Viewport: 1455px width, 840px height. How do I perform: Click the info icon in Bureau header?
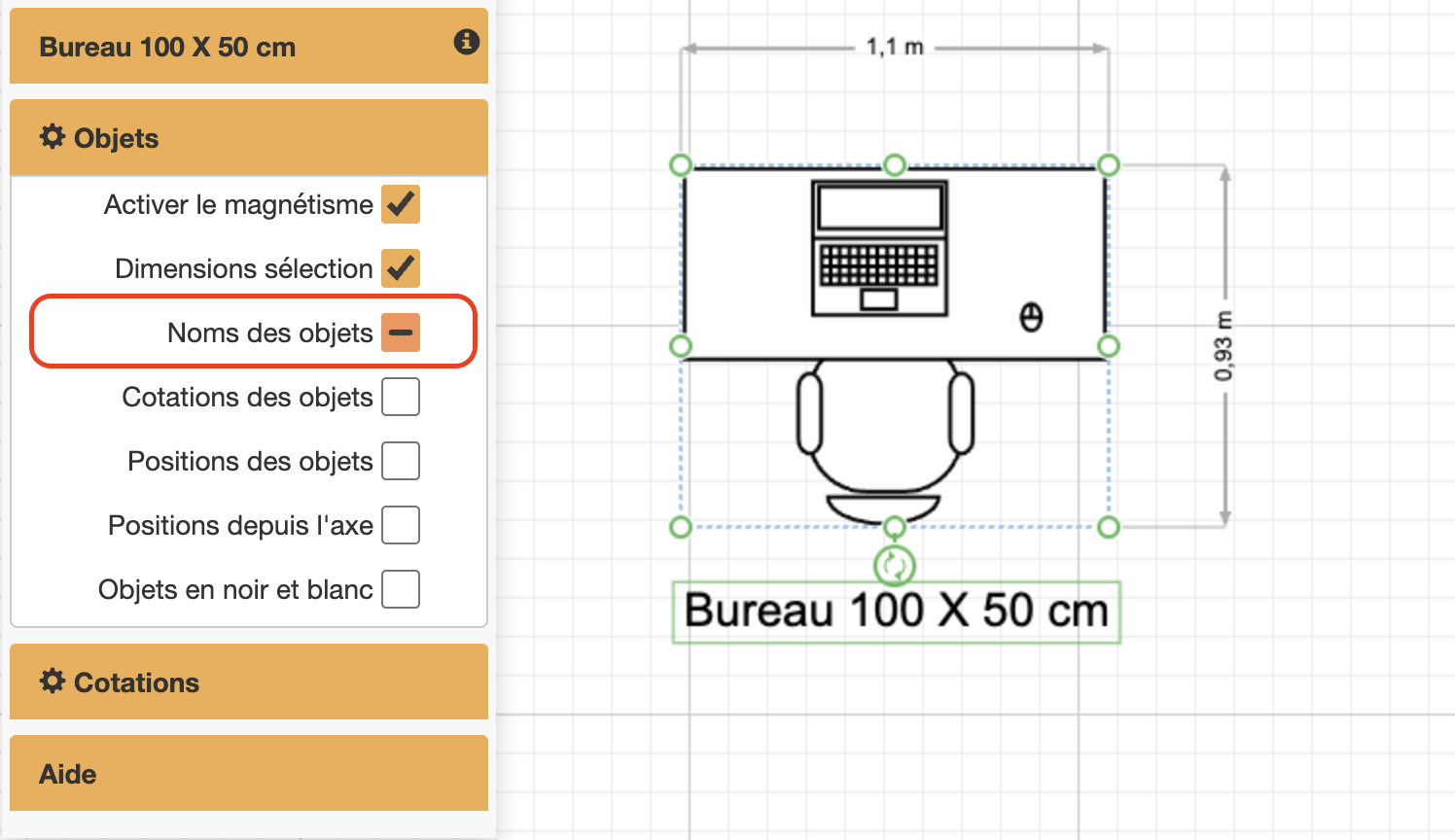(467, 42)
